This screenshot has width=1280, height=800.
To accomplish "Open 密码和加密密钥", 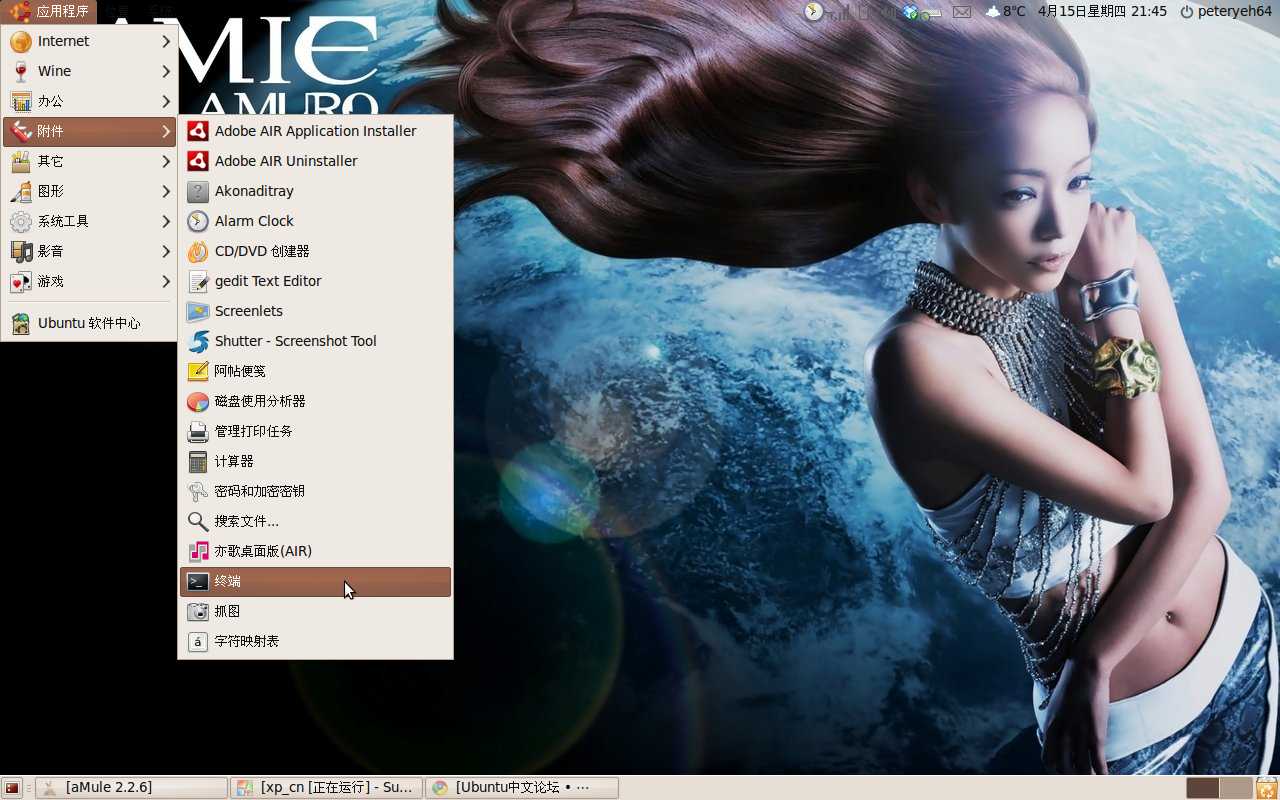I will [x=315, y=491].
